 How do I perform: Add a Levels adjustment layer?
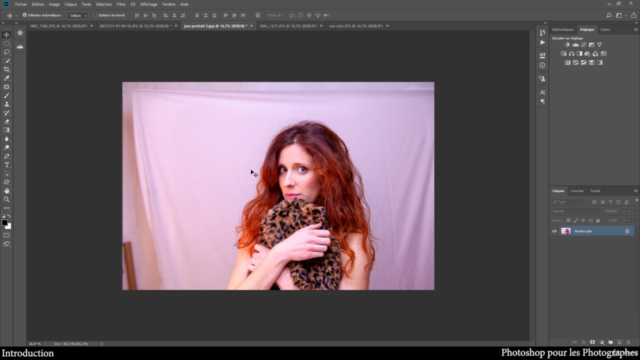pos(576,45)
